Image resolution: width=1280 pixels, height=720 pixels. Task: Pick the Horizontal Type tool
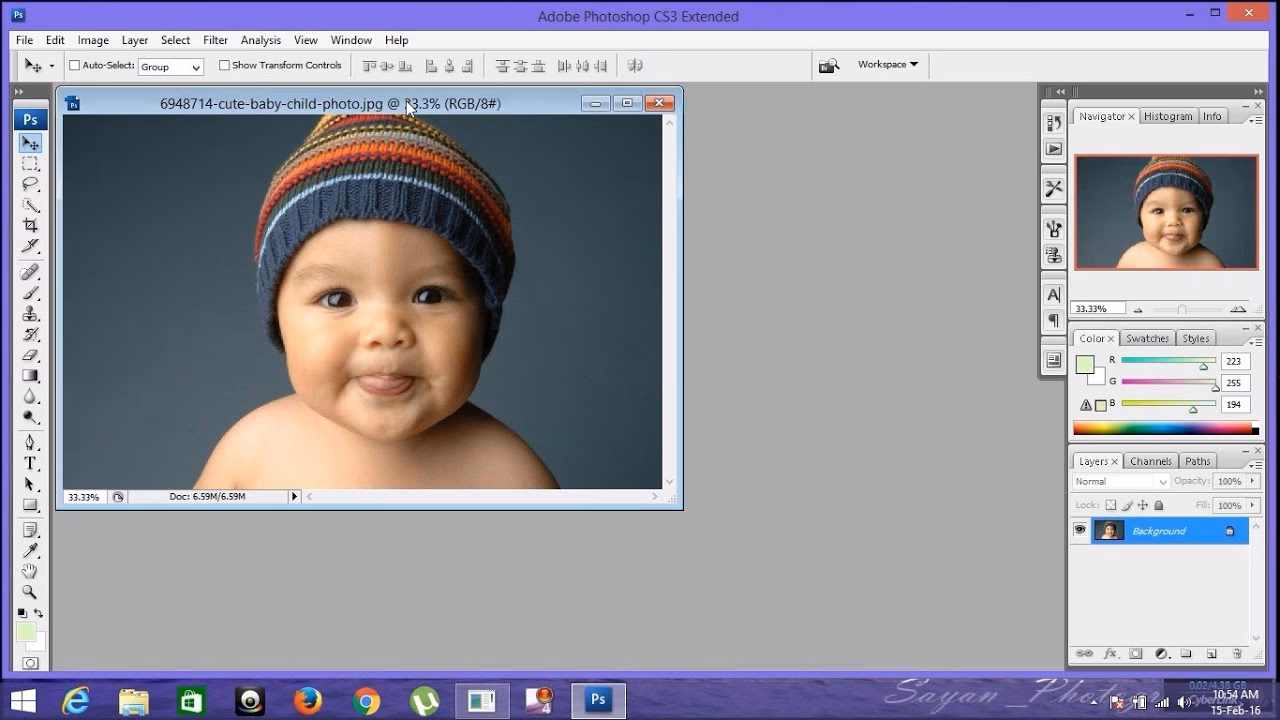(x=30, y=463)
